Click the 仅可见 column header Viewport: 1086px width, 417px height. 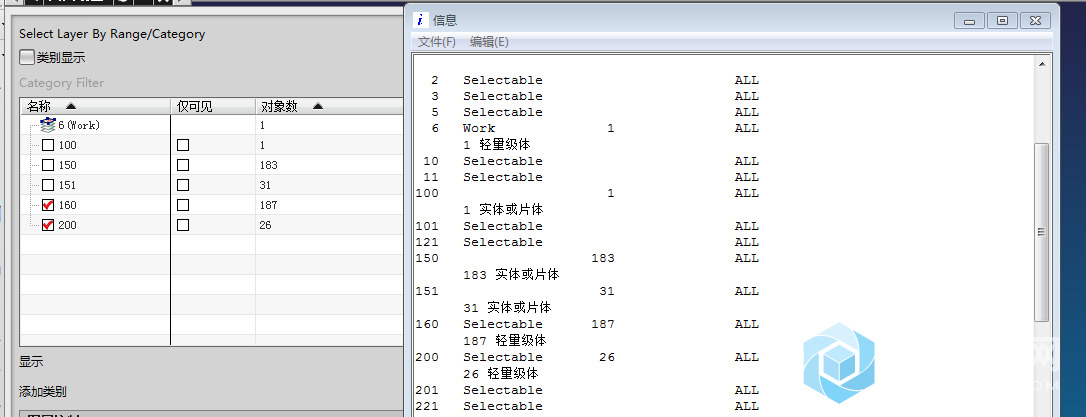coord(213,106)
